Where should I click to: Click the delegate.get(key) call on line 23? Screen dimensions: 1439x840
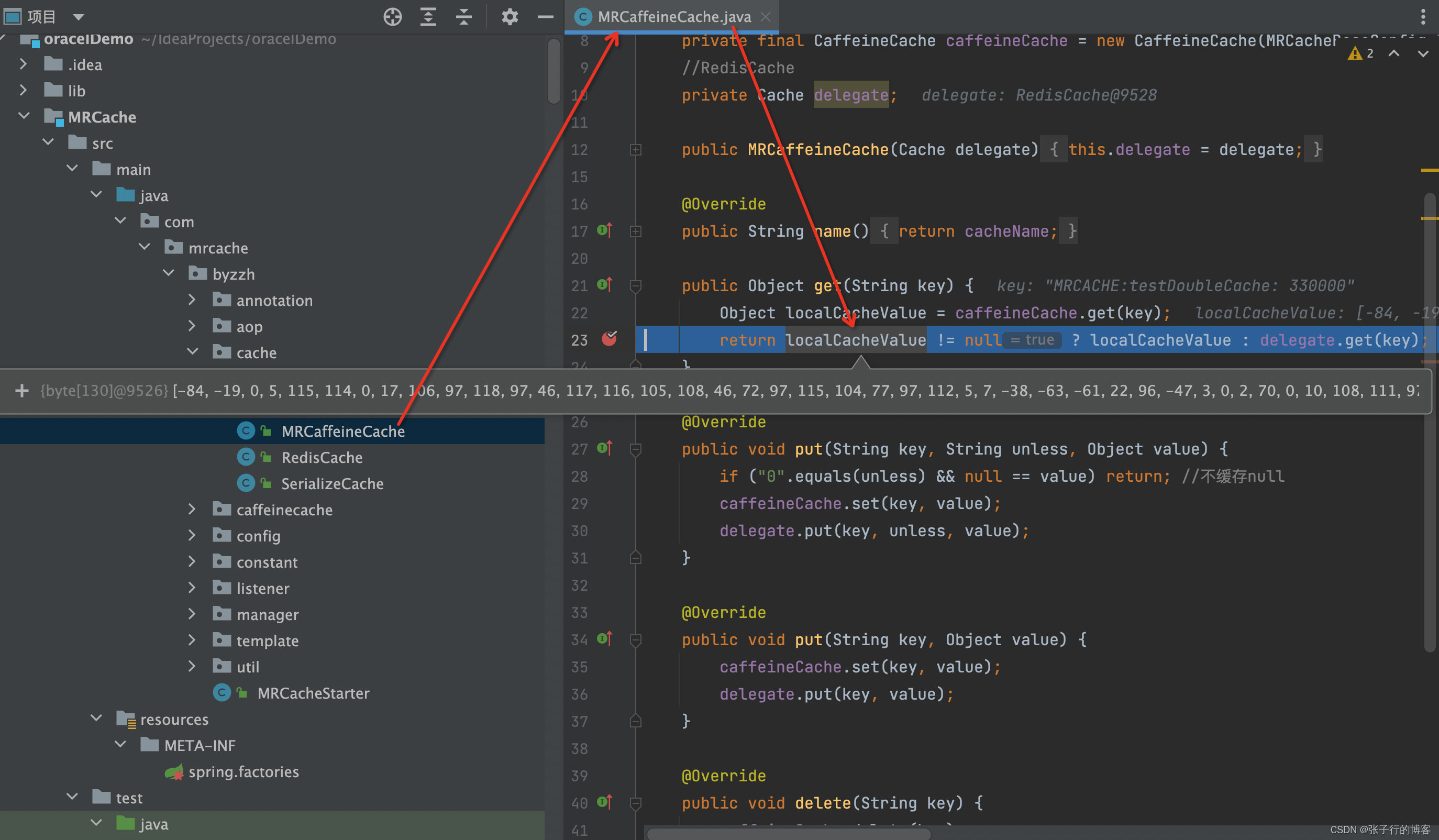coord(1339,340)
